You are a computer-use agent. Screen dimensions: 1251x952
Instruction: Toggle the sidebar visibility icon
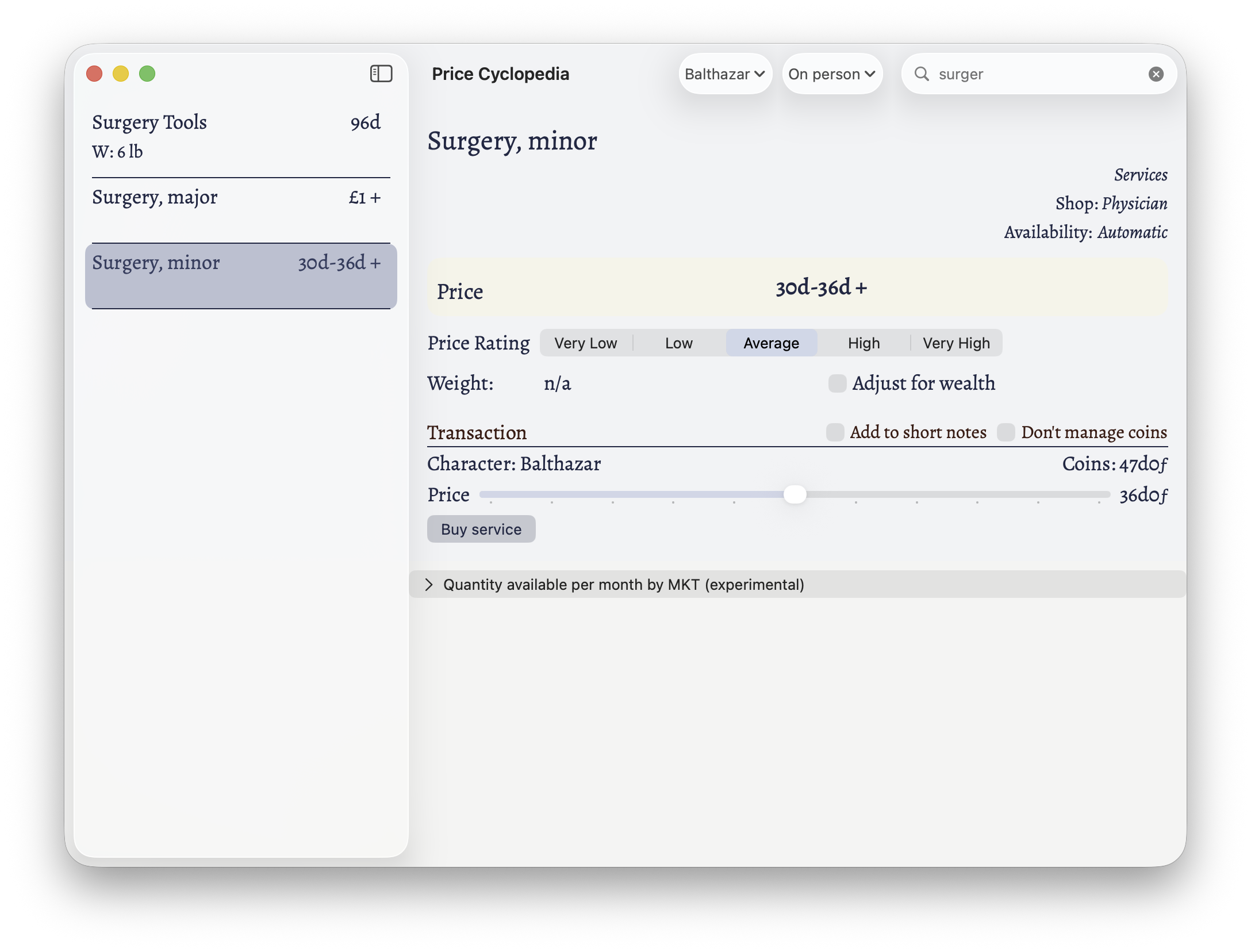tap(381, 74)
